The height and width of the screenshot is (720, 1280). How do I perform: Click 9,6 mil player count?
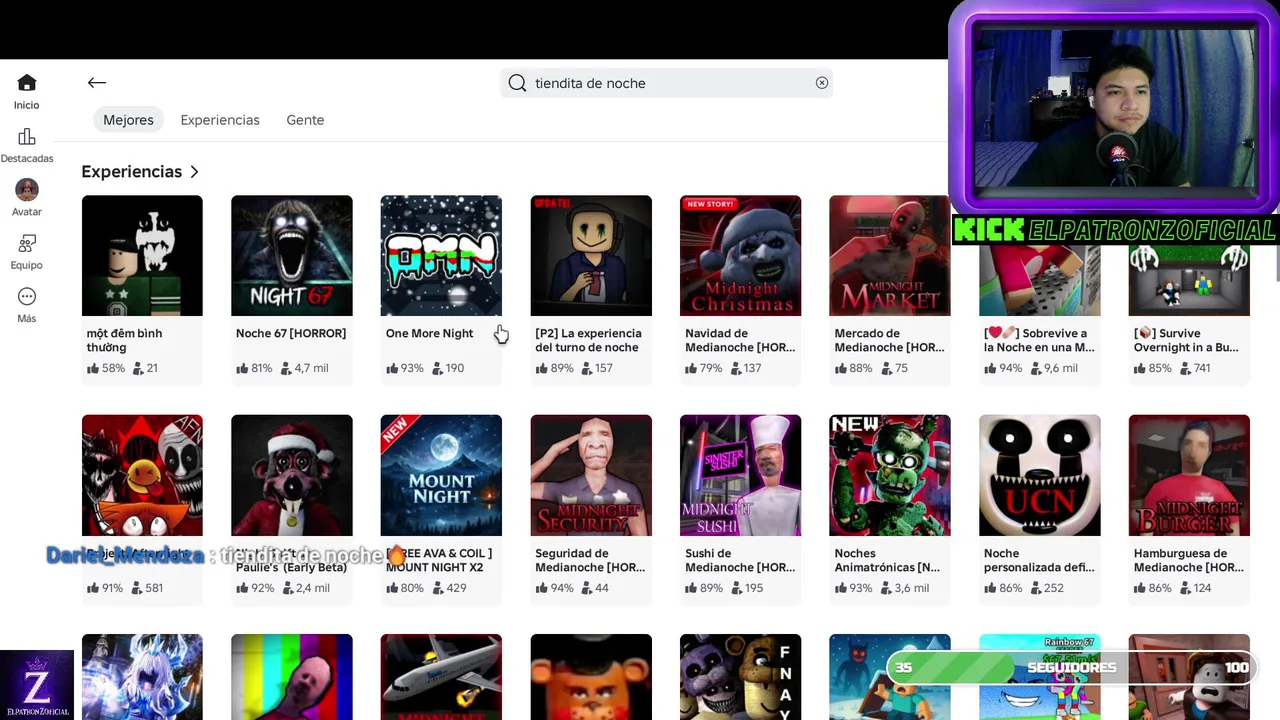click(1053, 368)
